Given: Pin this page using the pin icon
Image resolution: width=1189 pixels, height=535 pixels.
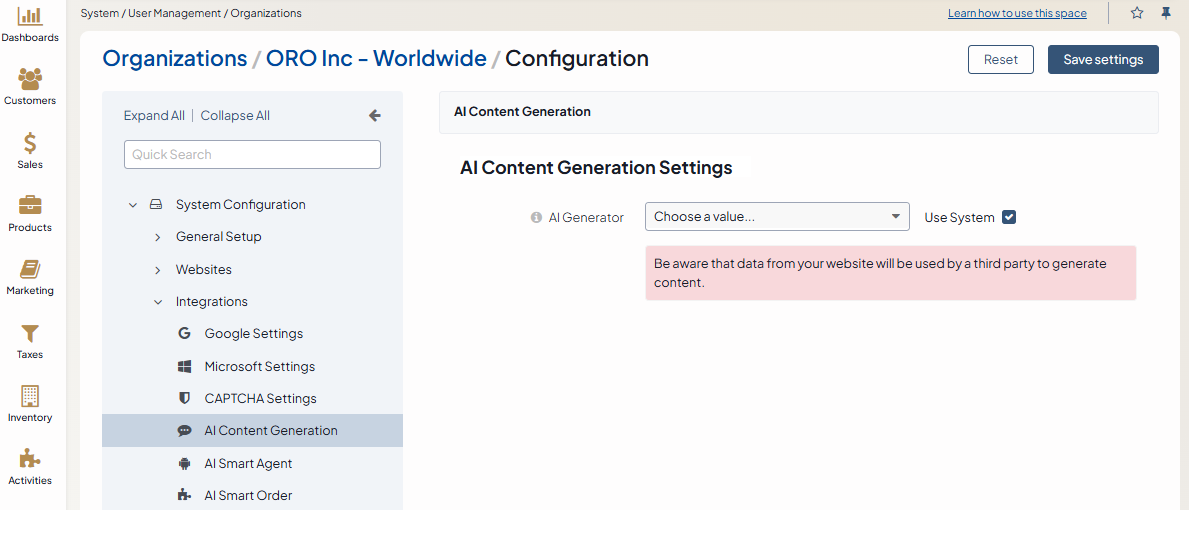Looking at the screenshot, I should (x=1166, y=13).
